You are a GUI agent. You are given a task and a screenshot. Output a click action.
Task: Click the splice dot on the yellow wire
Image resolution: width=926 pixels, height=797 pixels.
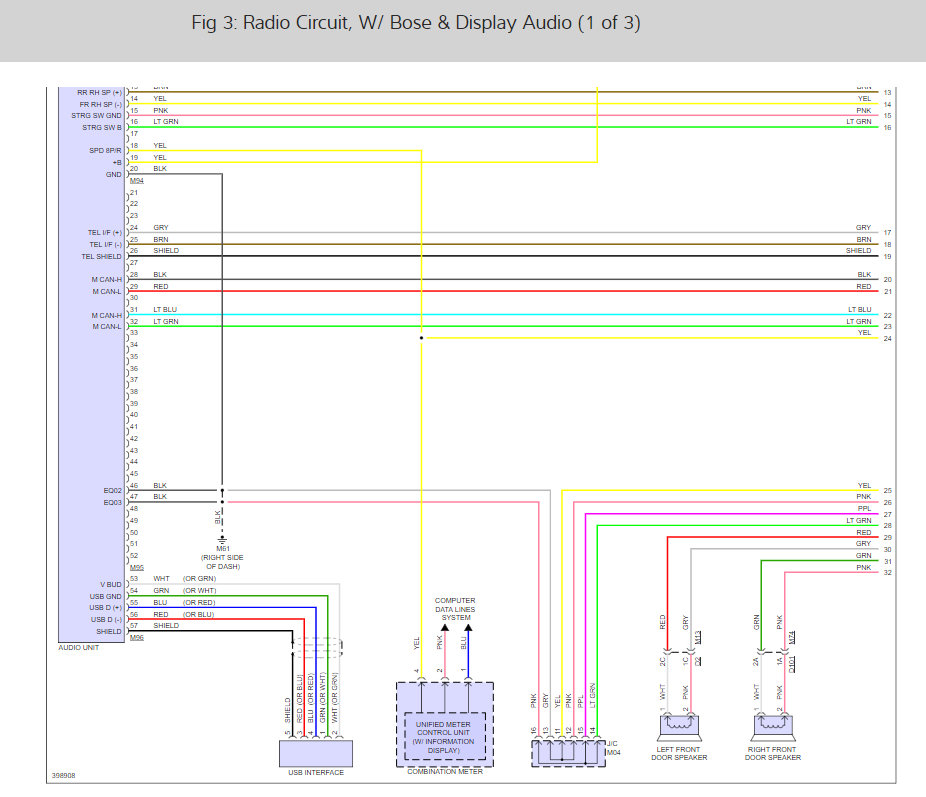(421, 338)
